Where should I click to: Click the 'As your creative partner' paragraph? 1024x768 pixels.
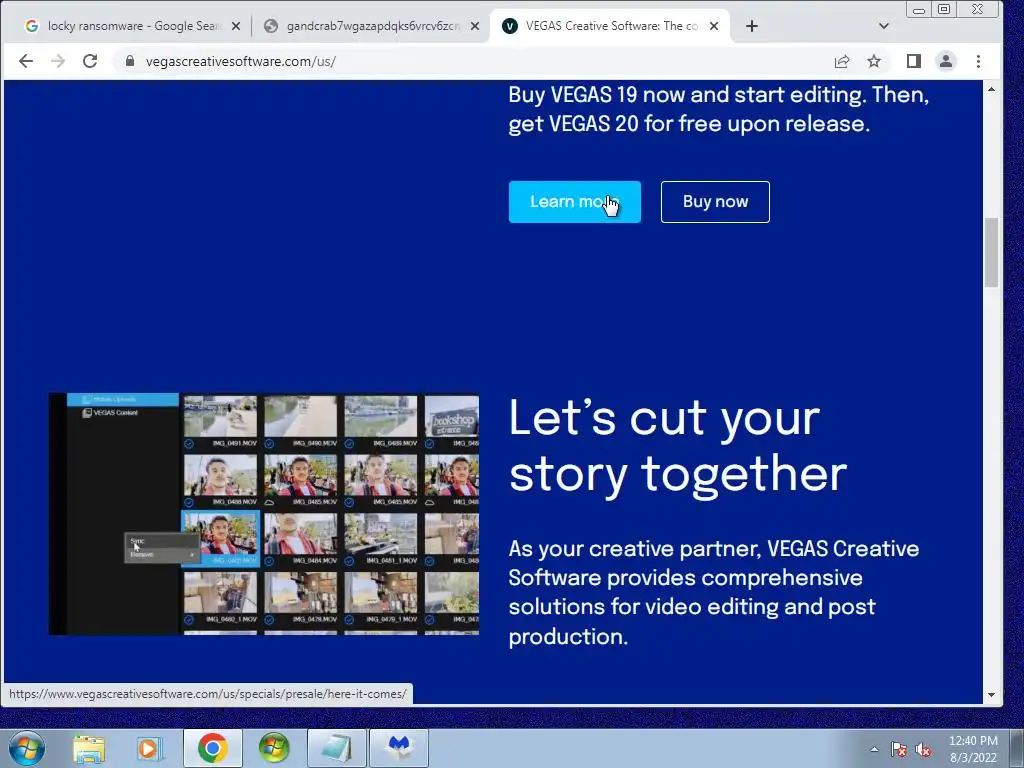pyautogui.click(x=713, y=592)
